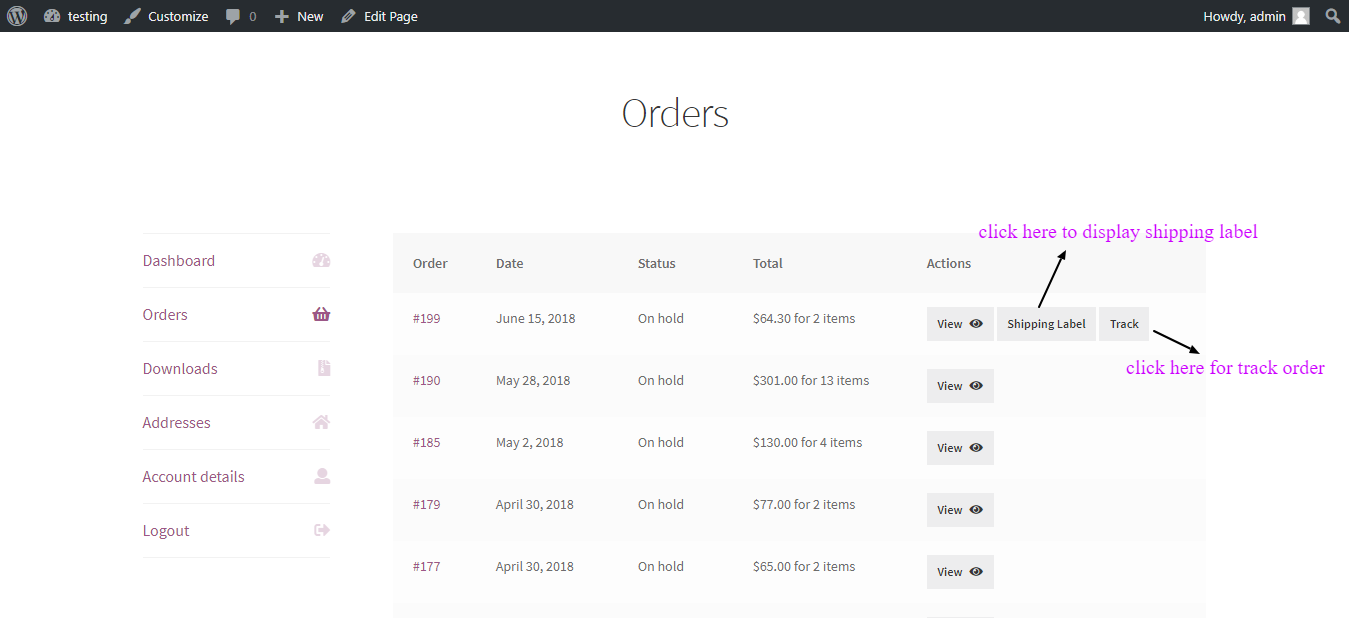The width and height of the screenshot is (1349, 618).
Task: View the $65.00 order
Action: tap(960, 572)
